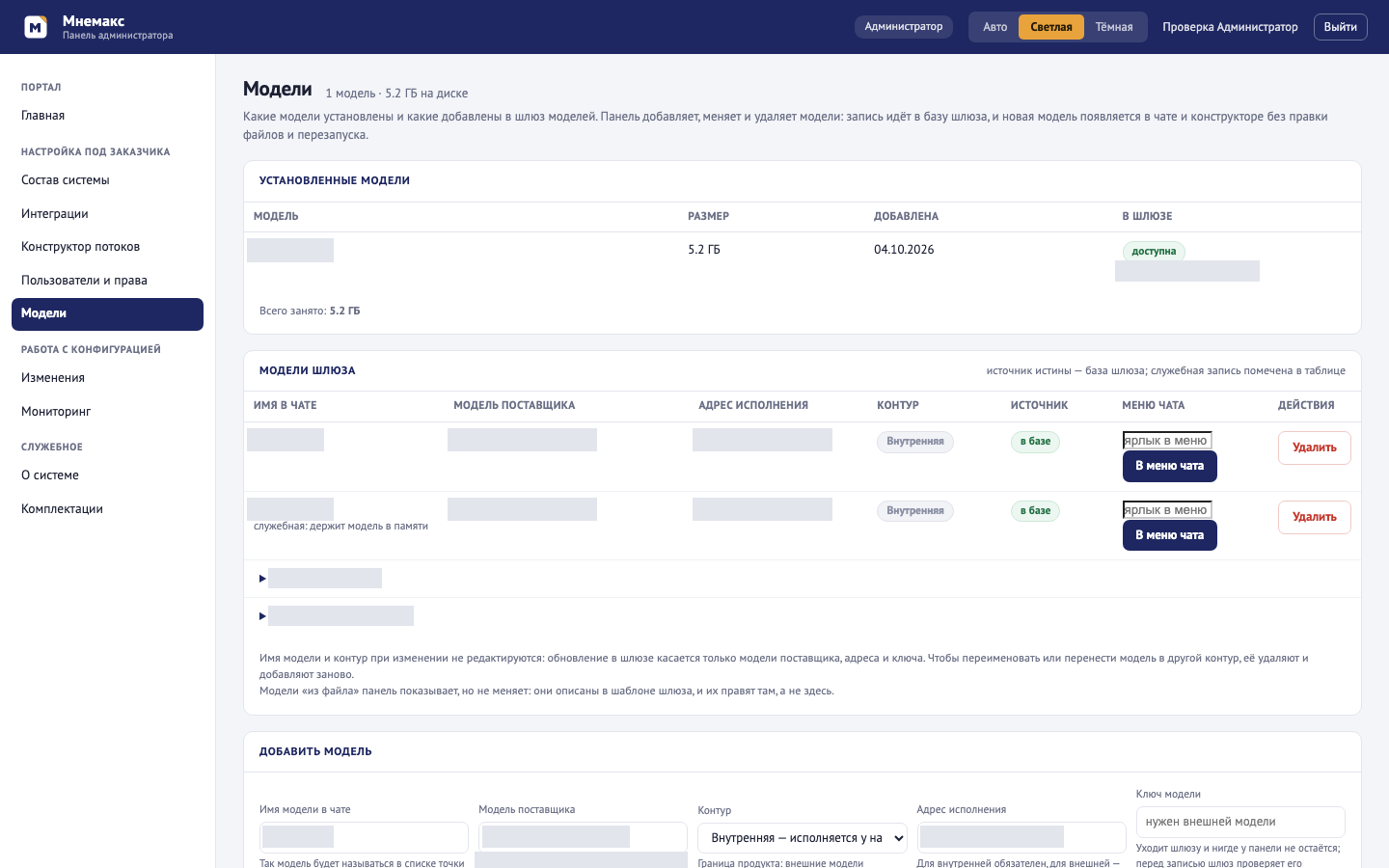Navigate to Конструктор потоков

pos(107,247)
